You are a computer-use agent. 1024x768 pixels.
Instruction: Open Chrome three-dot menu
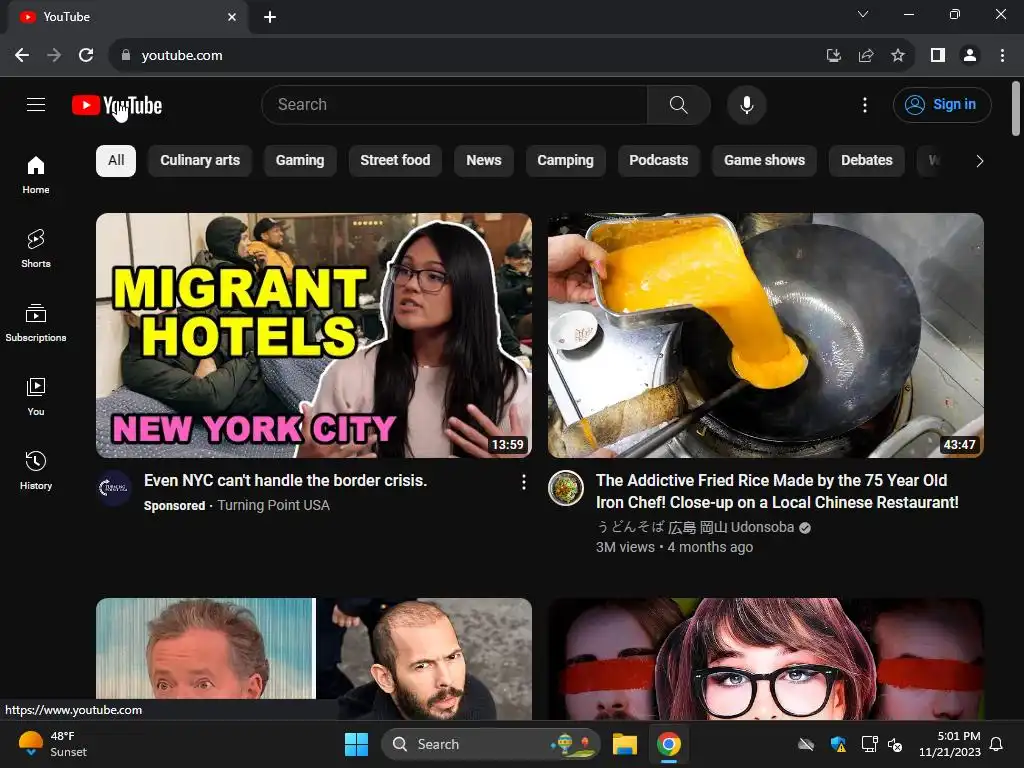pos(1002,56)
